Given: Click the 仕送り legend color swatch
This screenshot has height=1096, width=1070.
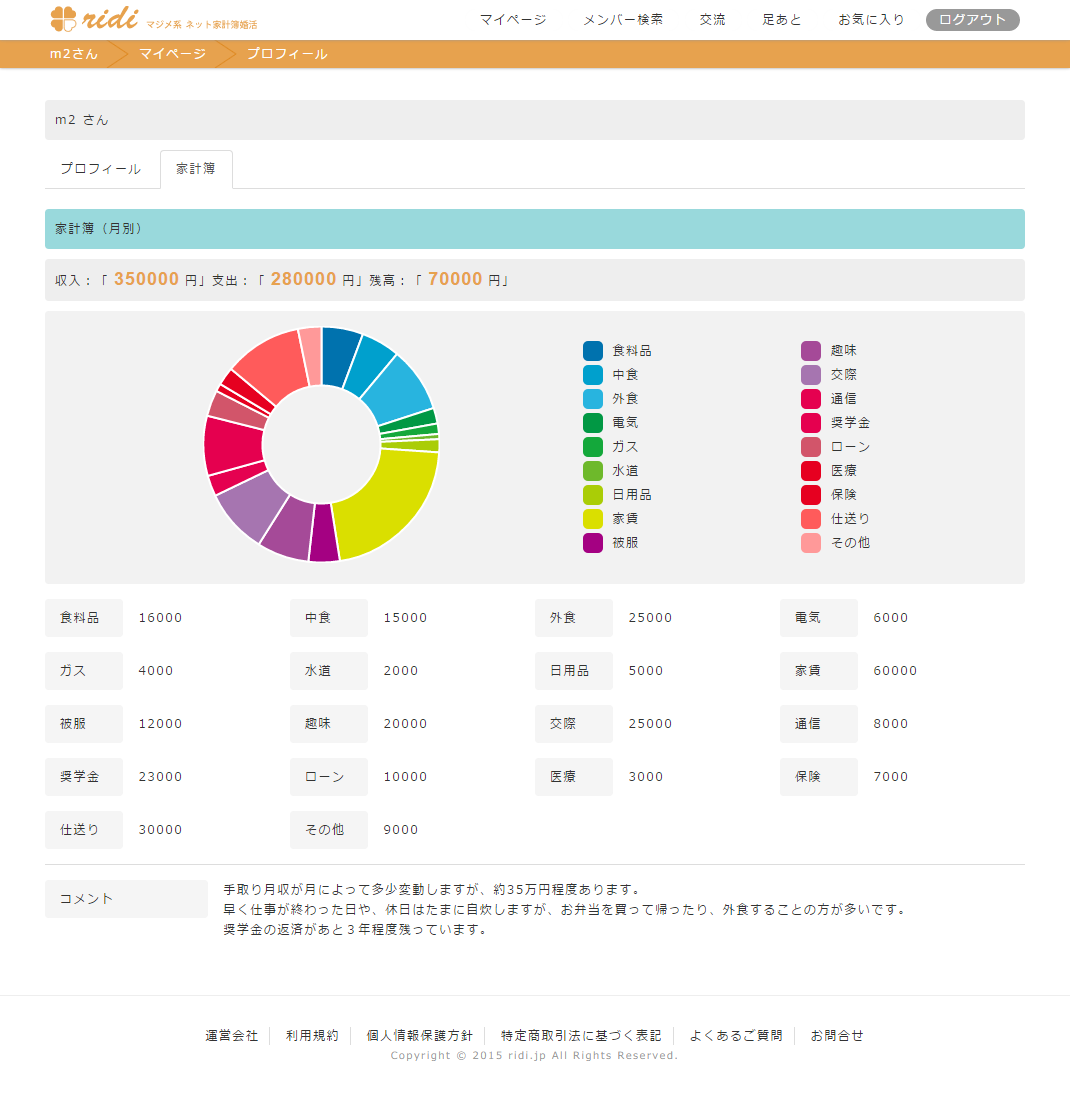Looking at the screenshot, I should point(811,519).
